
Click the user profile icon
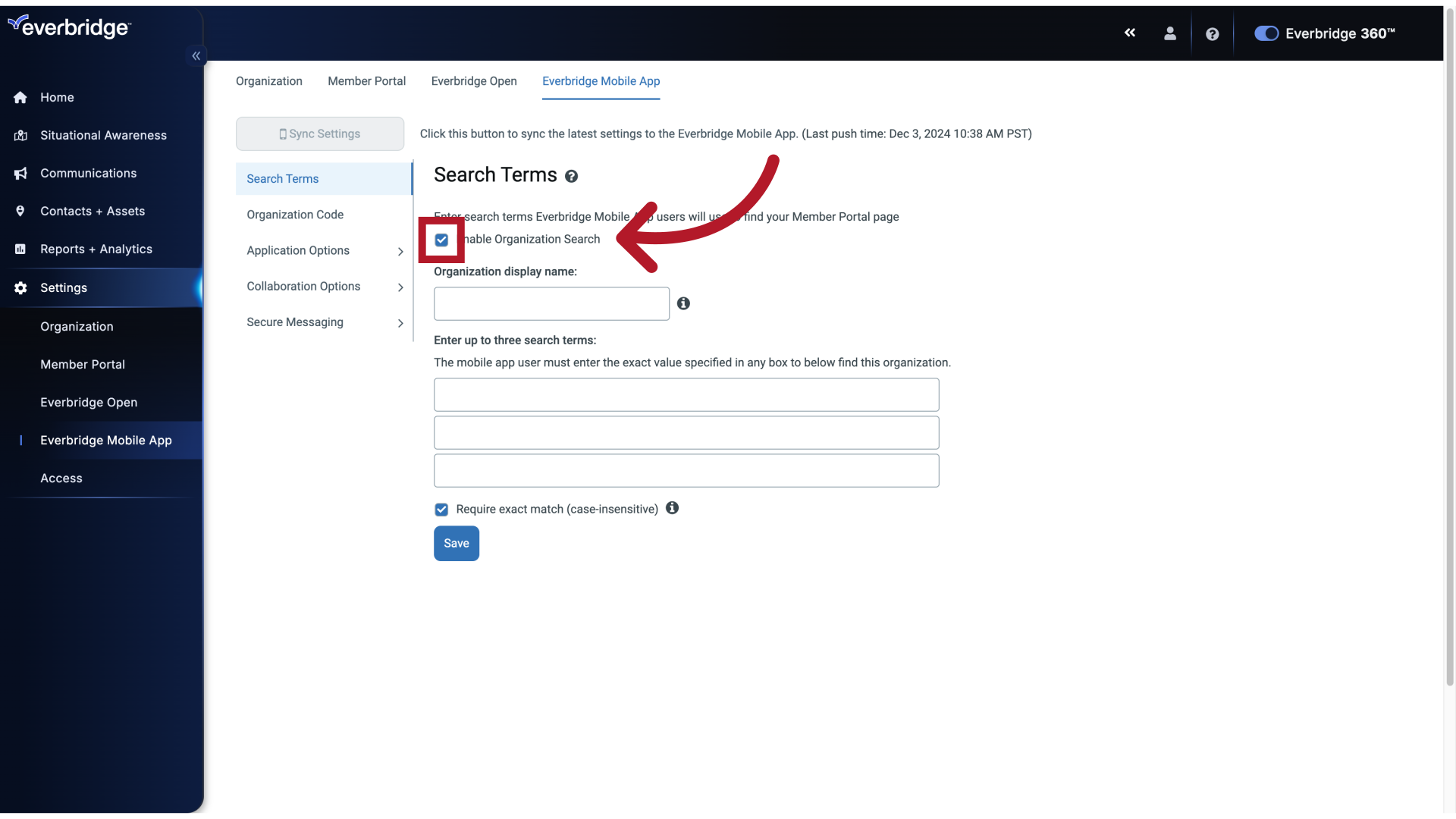tap(1170, 33)
